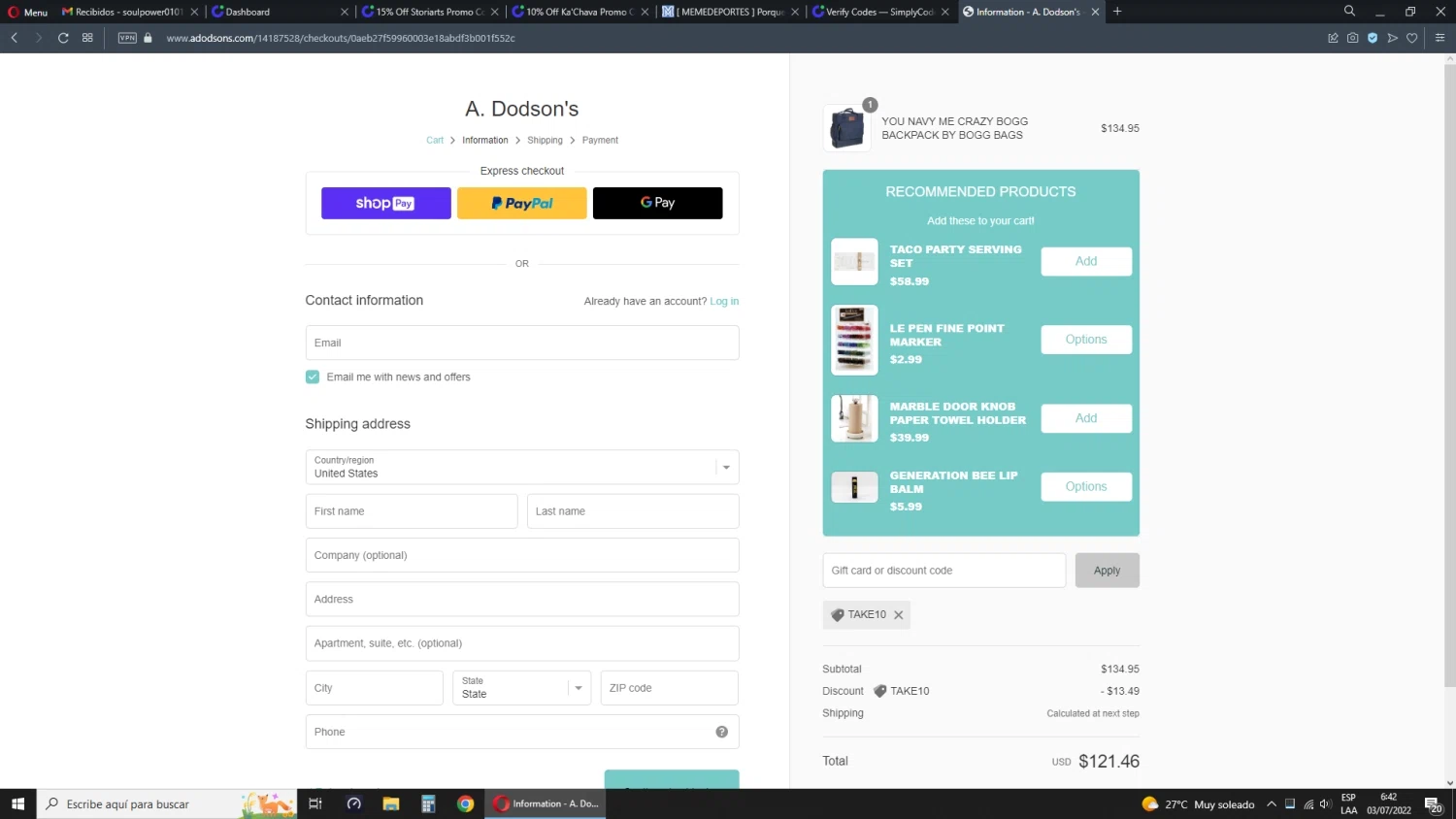Go back with the browser back arrow
The image size is (1456, 819).
point(15,38)
